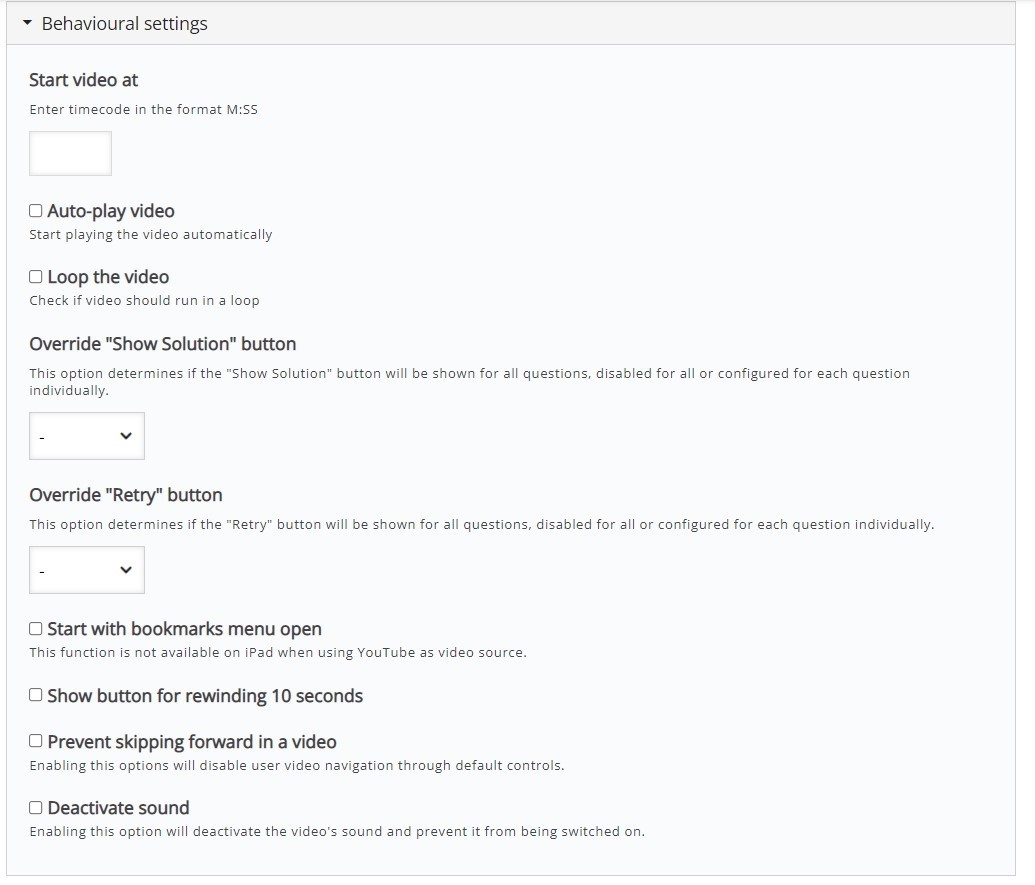This screenshot has height=885, width=1035.
Task: Open the Override "Show Solution" button dropdown
Action: [86, 436]
